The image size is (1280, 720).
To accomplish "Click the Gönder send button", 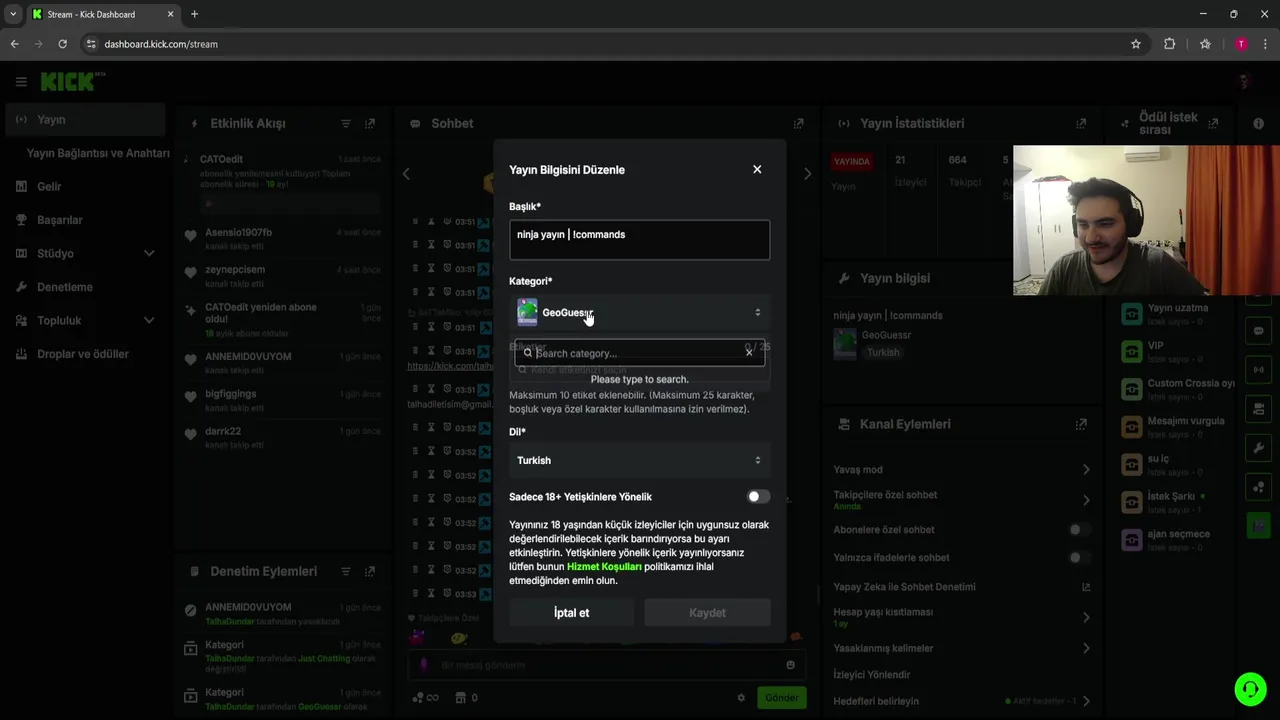I will tap(781, 698).
